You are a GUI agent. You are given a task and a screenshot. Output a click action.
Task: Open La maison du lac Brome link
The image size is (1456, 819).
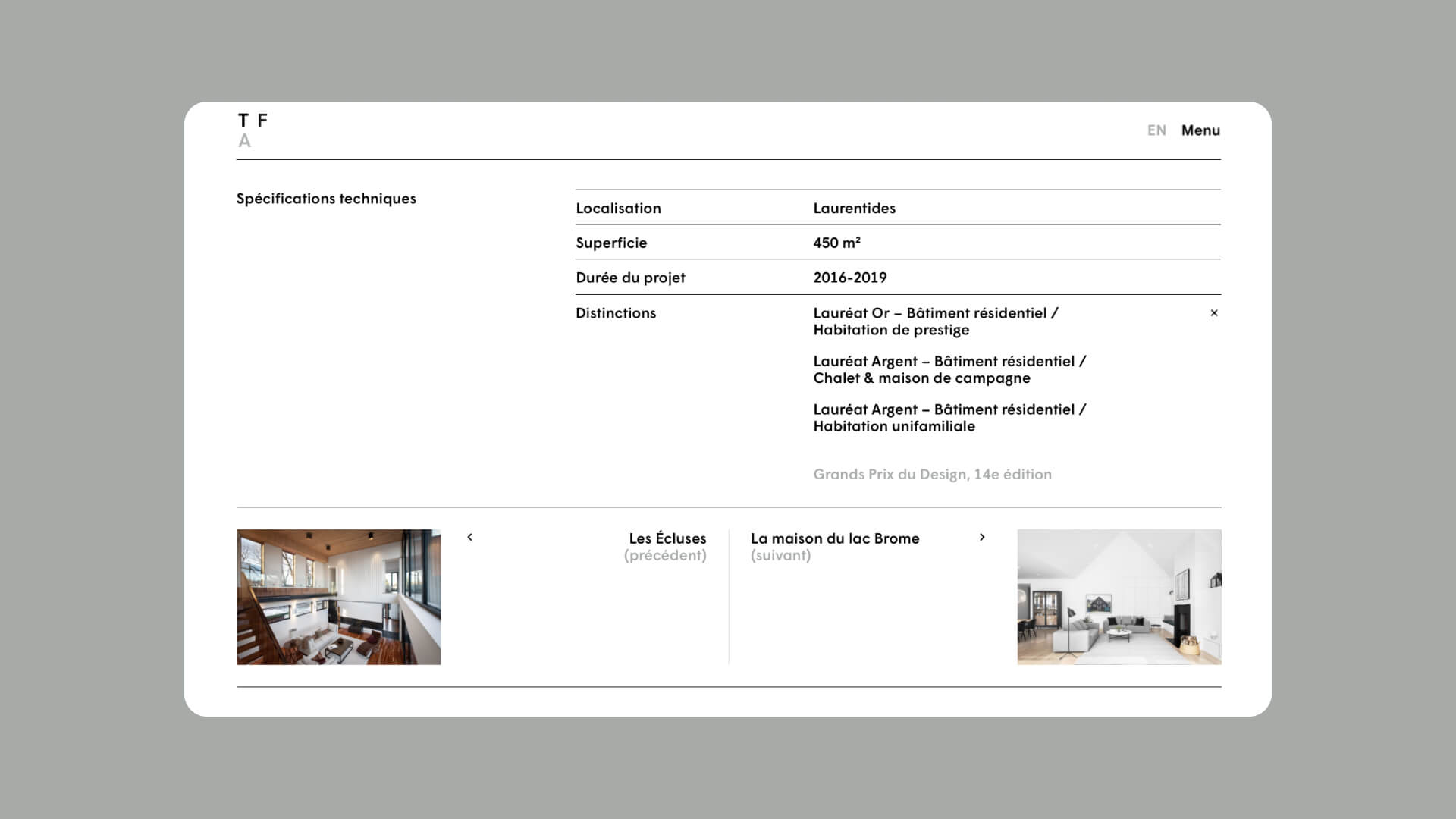pyautogui.click(x=834, y=538)
